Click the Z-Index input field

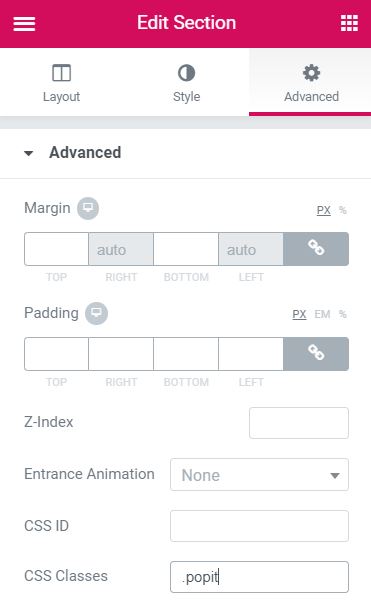(299, 423)
